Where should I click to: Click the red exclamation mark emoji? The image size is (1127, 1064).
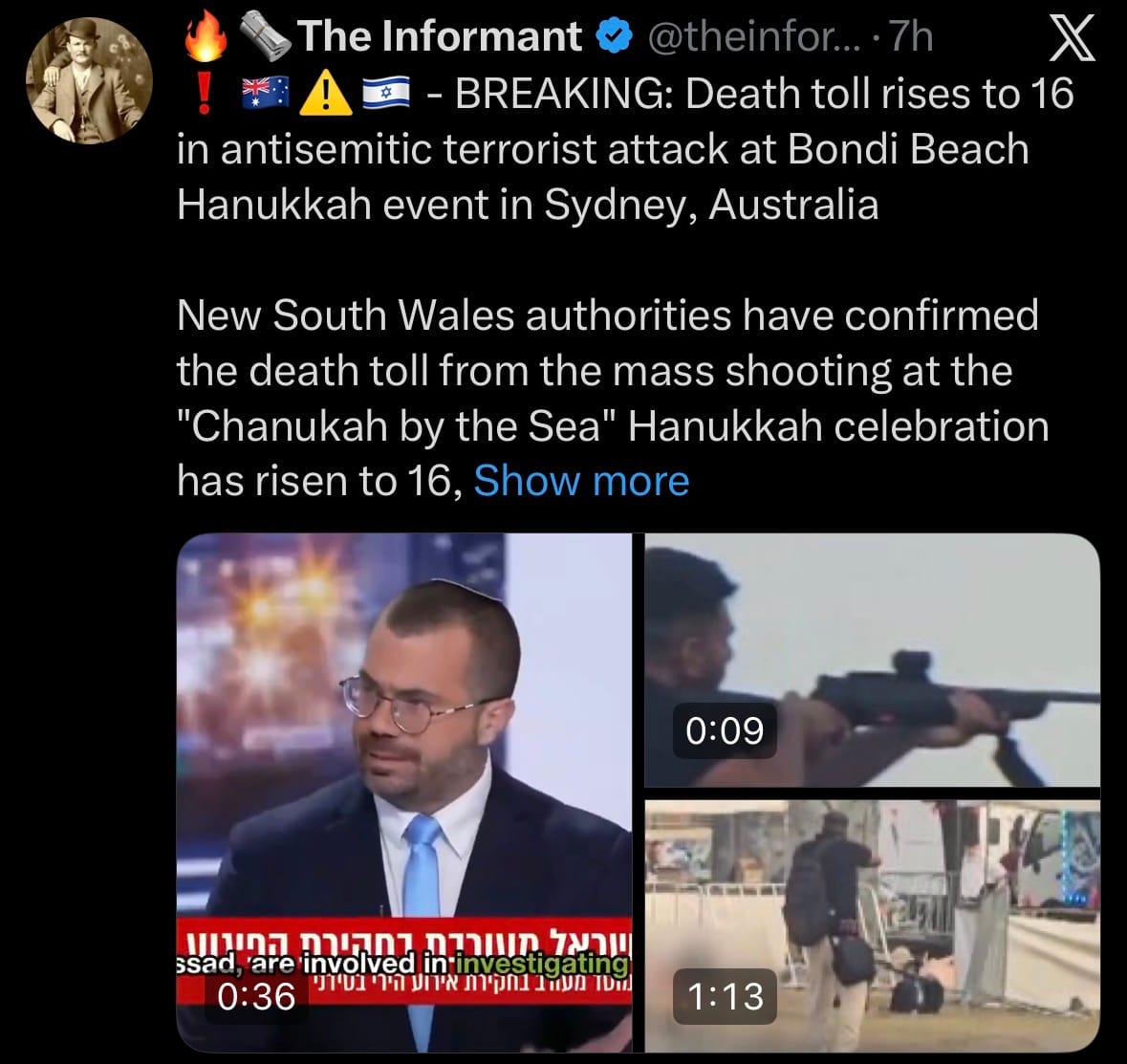(x=205, y=95)
